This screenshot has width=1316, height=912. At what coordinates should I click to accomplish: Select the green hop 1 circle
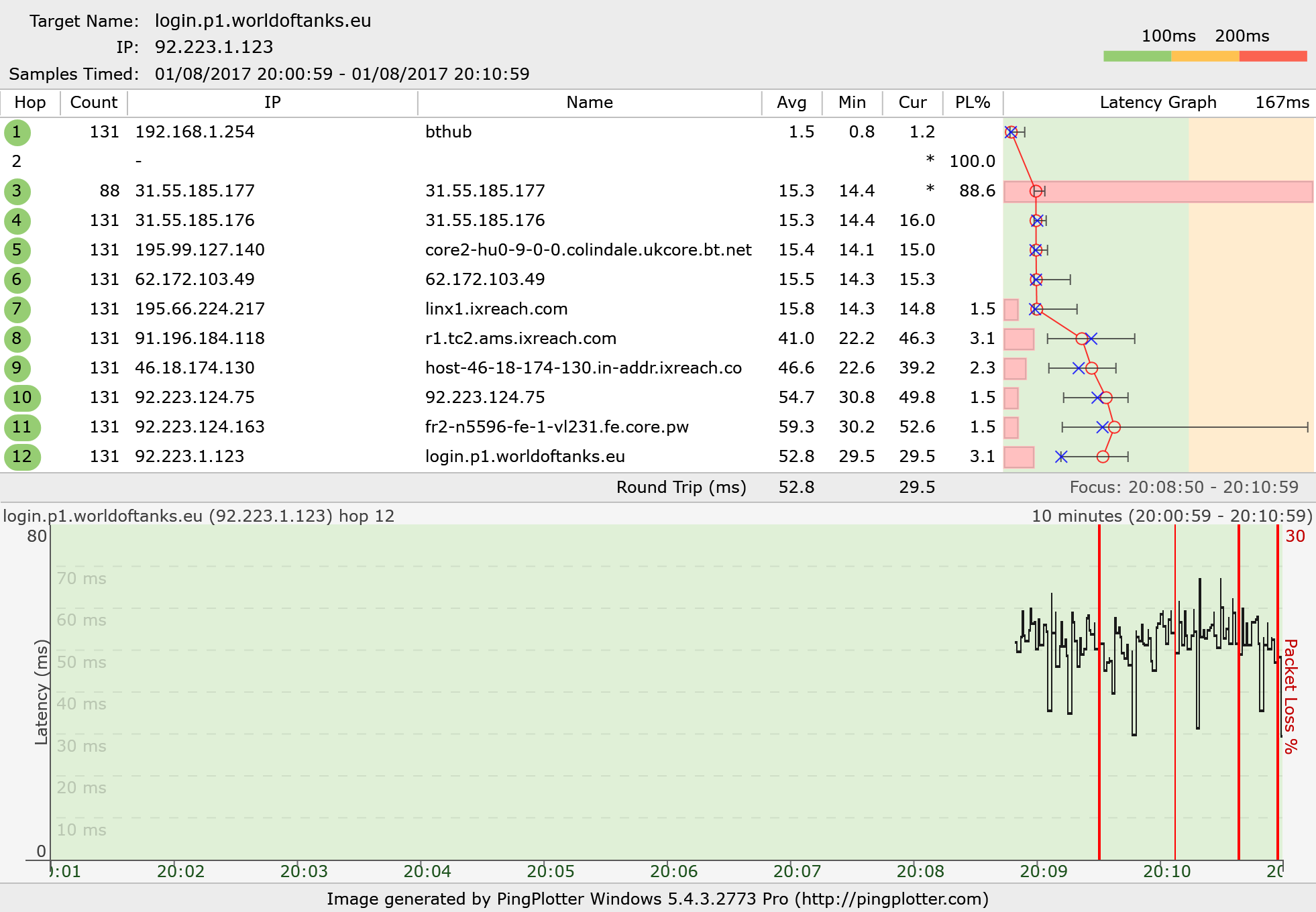tap(17, 132)
